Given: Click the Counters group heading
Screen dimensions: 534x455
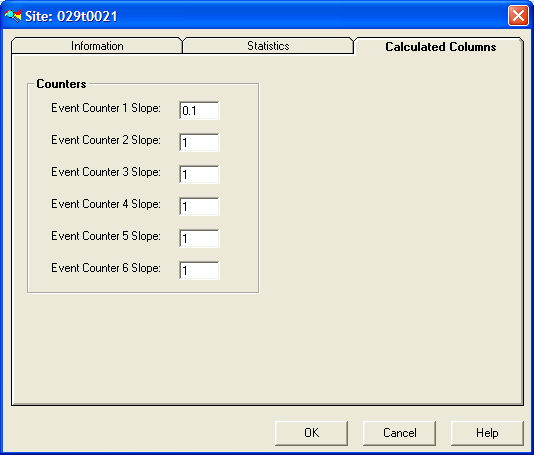Looking at the screenshot, I should (x=61, y=84).
